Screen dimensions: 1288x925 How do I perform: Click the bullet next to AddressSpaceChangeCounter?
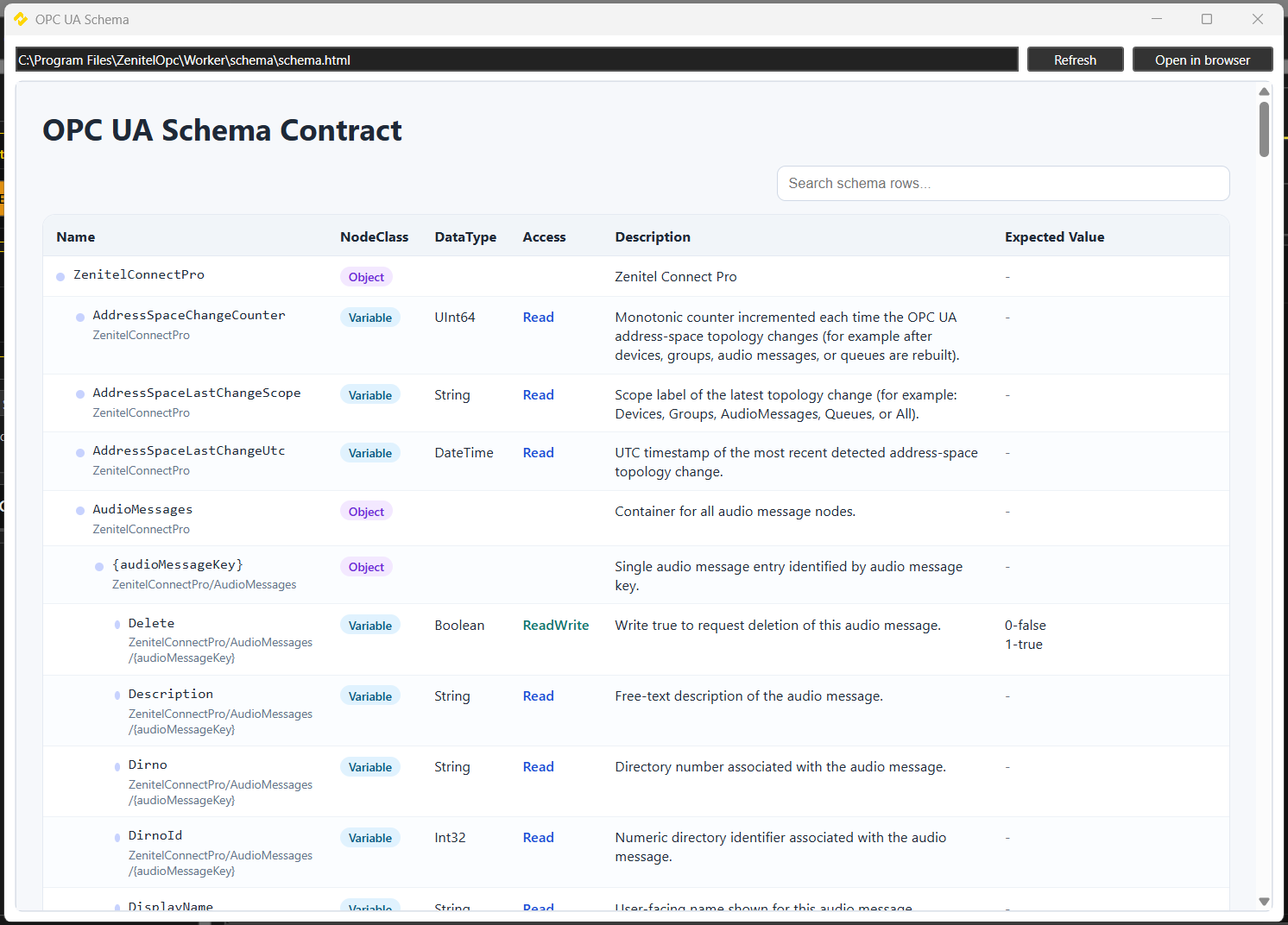pyautogui.click(x=80, y=318)
